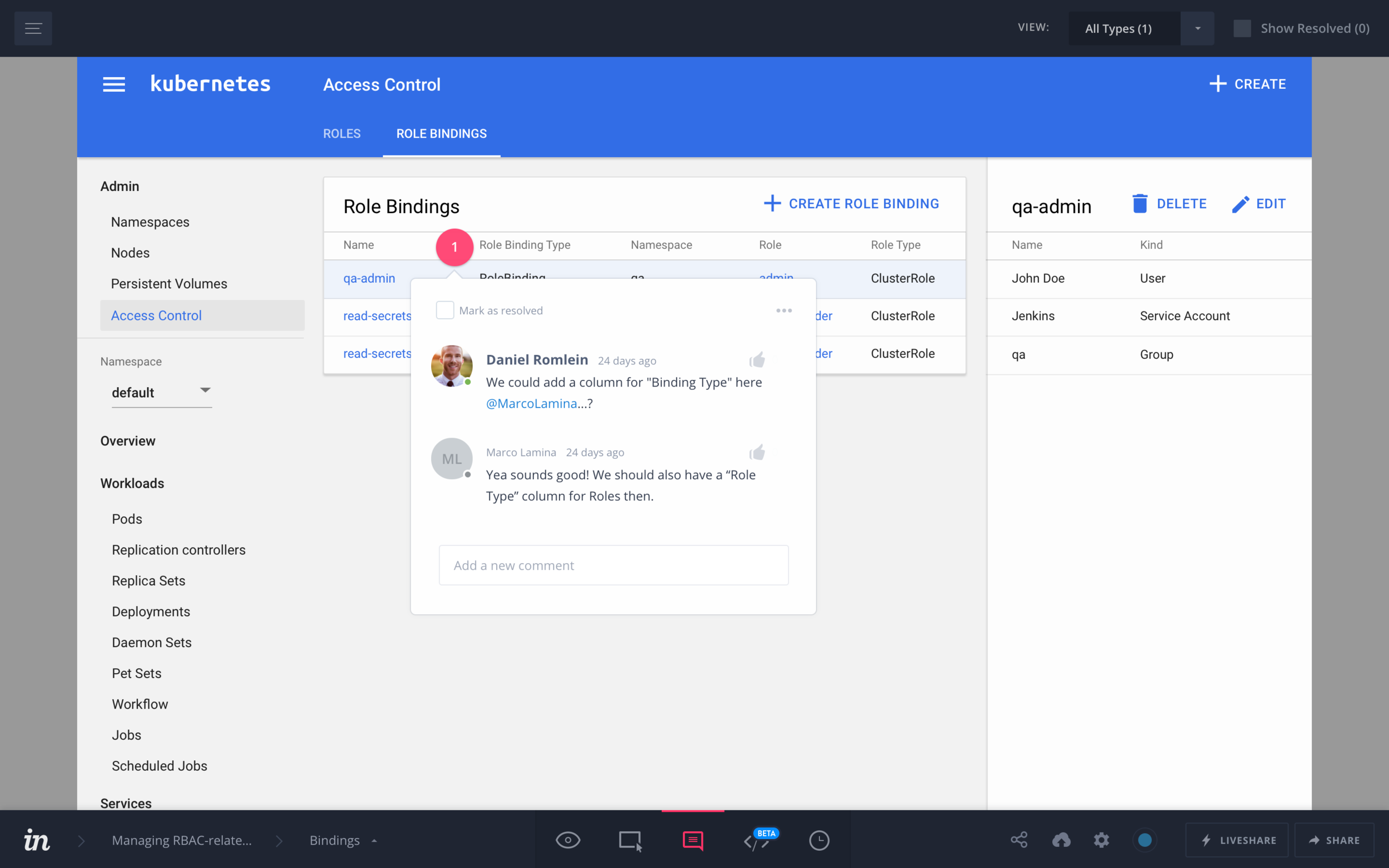This screenshot has width=1389, height=868.
Task: Switch to the ROLES tab
Action: point(342,133)
